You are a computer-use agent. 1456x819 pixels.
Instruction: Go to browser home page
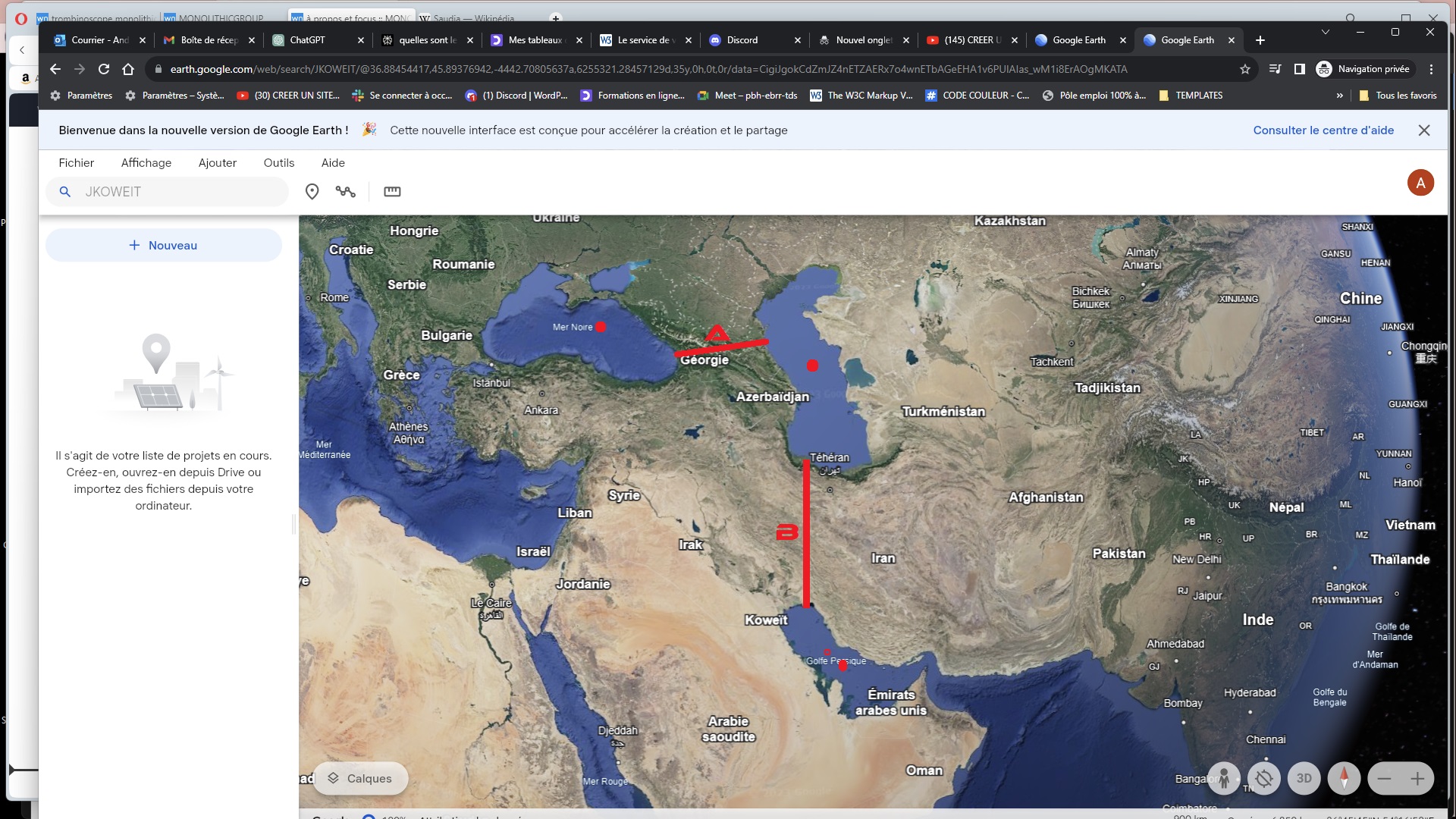128,69
